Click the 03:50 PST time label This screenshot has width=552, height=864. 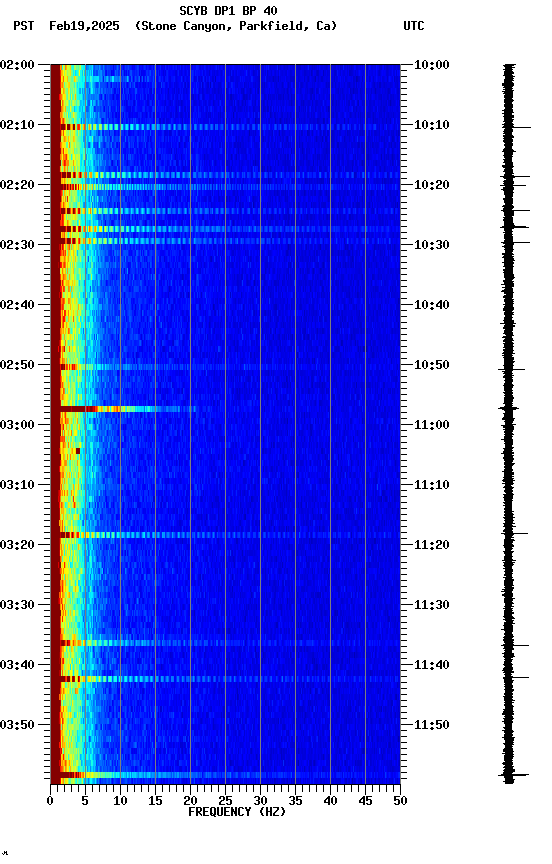click(17, 725)
